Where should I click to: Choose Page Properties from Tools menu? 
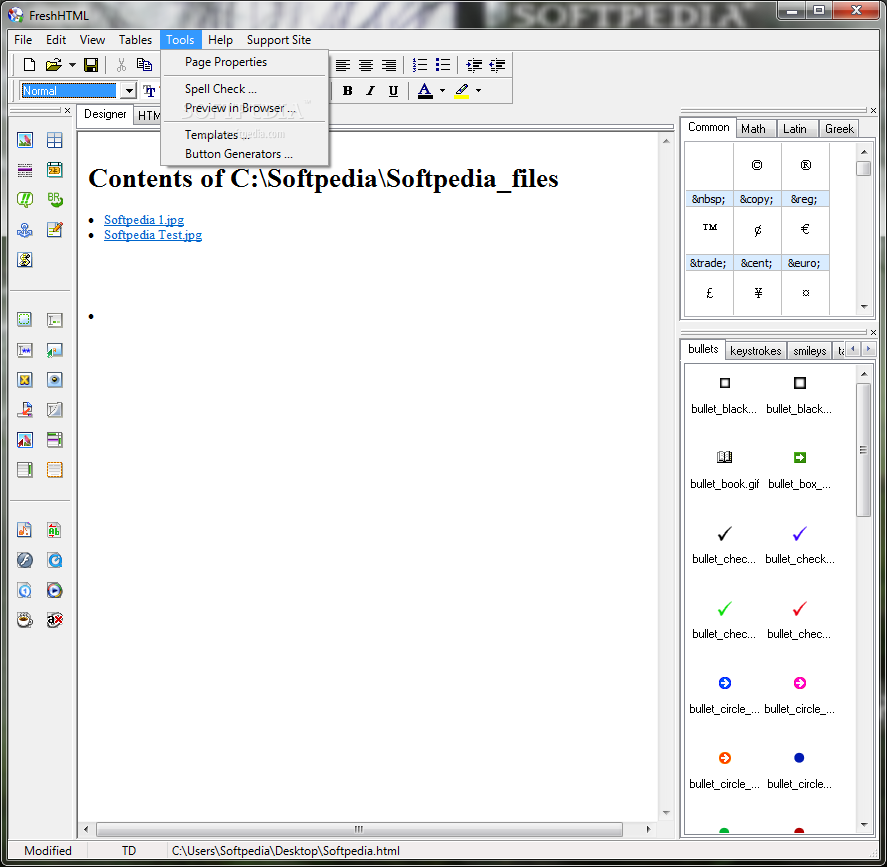click(x=226, y=62)
